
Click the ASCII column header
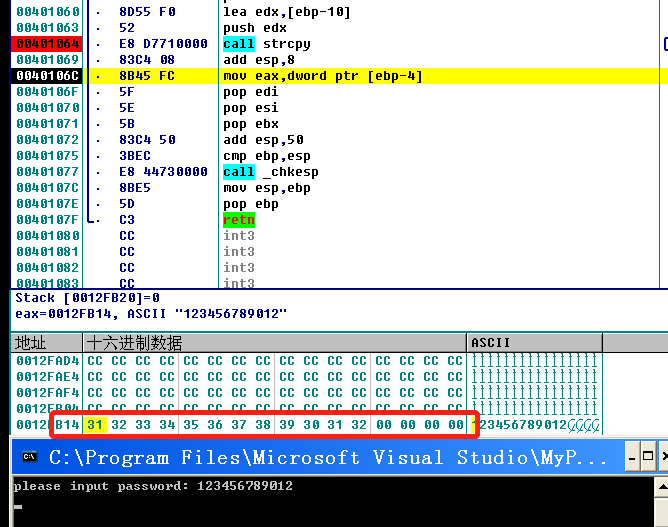tap(491, 343)
